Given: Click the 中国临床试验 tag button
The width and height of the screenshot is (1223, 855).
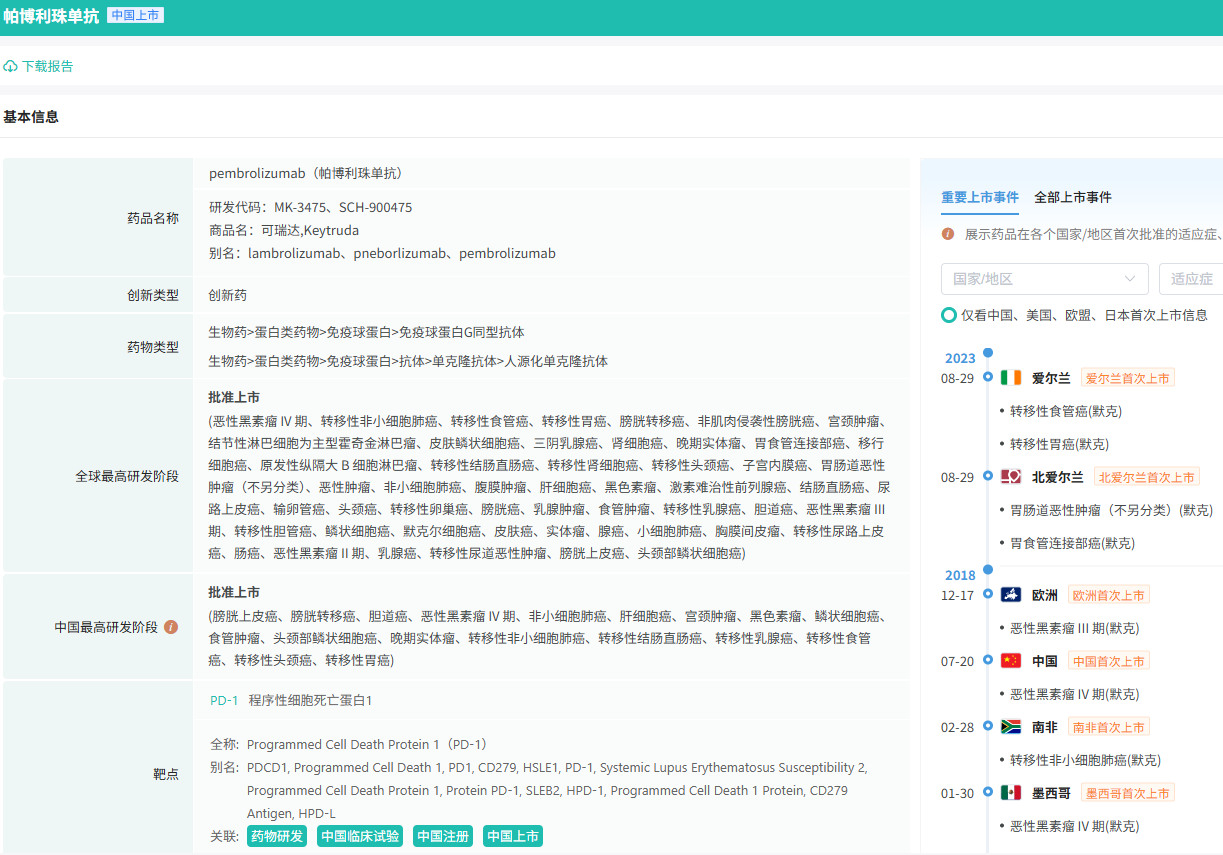Looking at the screenshot, I should 360,836.
